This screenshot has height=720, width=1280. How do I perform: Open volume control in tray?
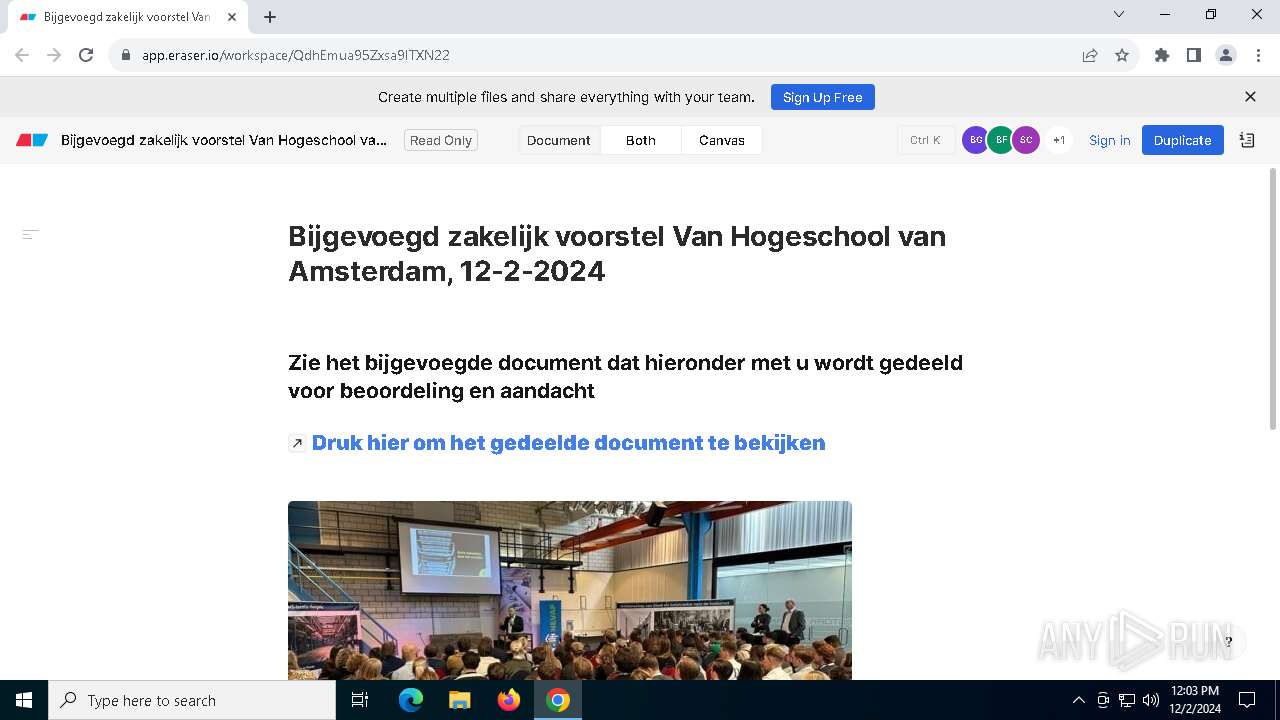pos(1151,700)
